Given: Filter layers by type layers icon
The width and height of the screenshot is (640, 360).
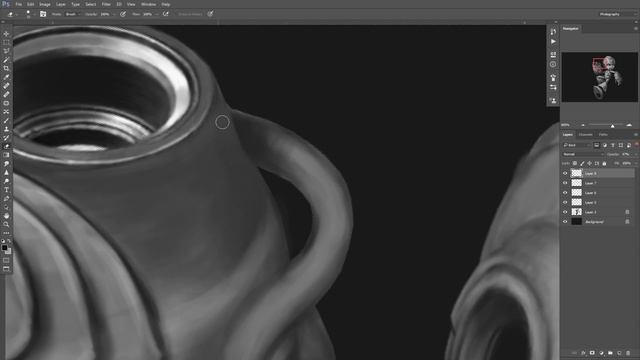Looking at the screenshot, I should tap(613, 145).
